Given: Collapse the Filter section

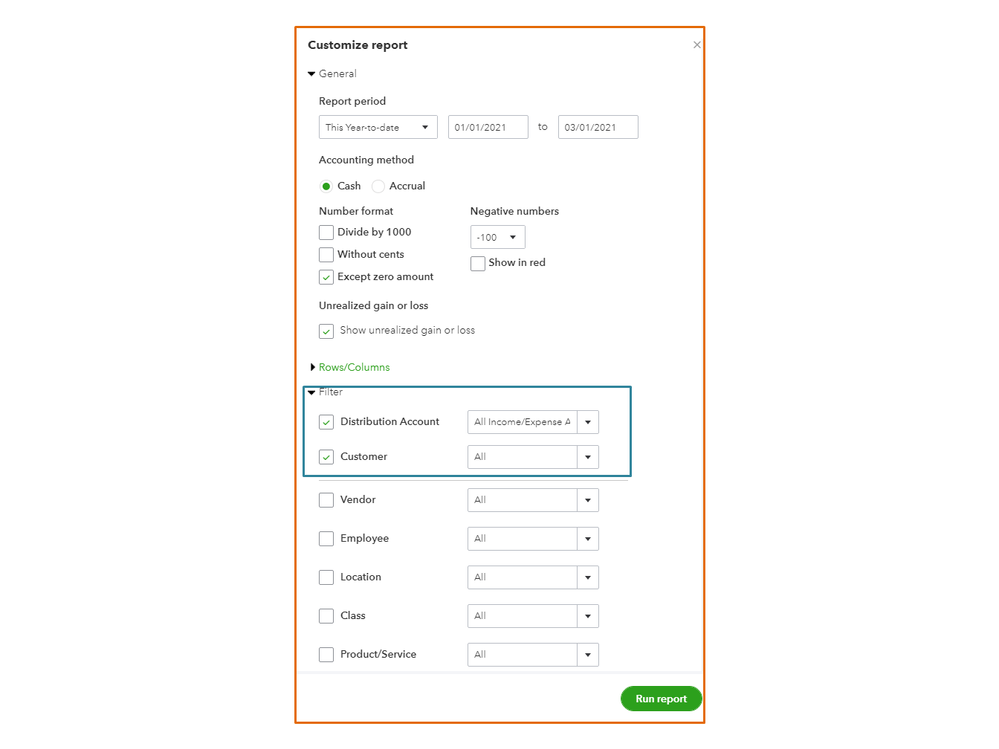Looking at the screenshot, I should click(312, 393).
